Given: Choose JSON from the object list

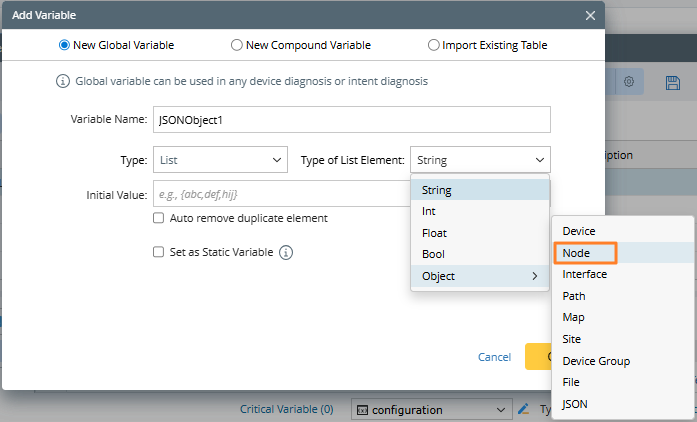Looking at the screenshot, I should (575, 404).
